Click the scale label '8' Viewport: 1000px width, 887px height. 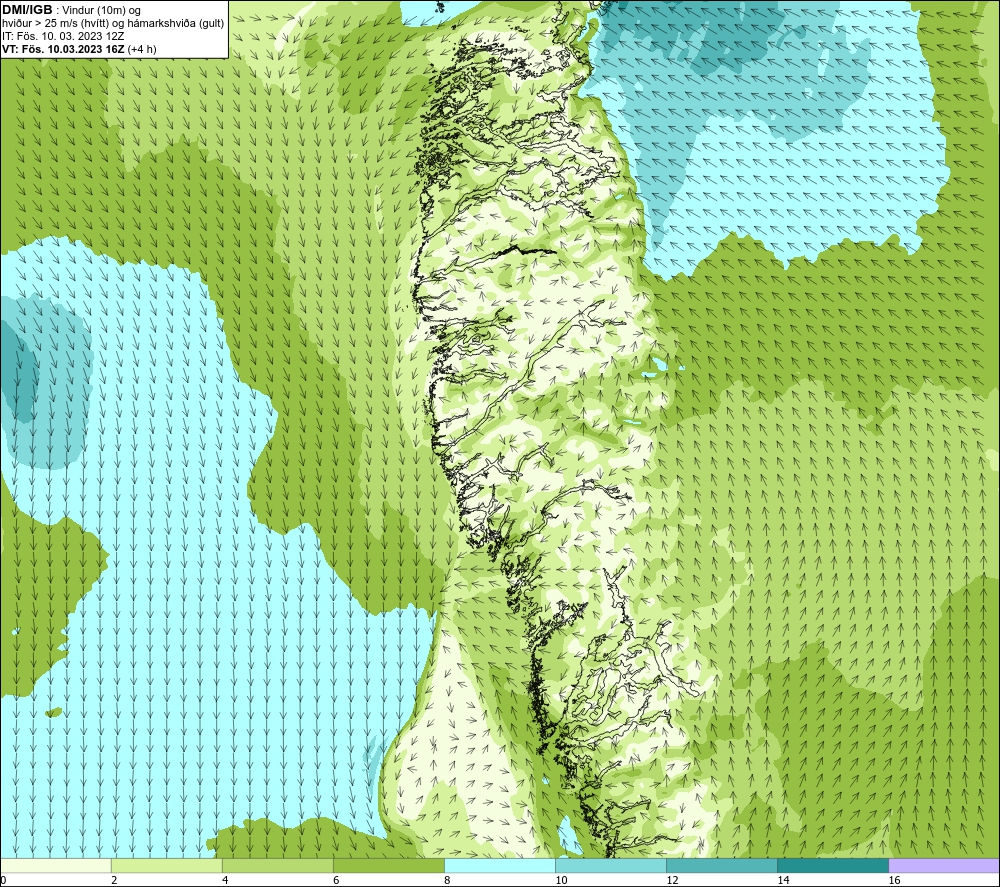[447, 881]
